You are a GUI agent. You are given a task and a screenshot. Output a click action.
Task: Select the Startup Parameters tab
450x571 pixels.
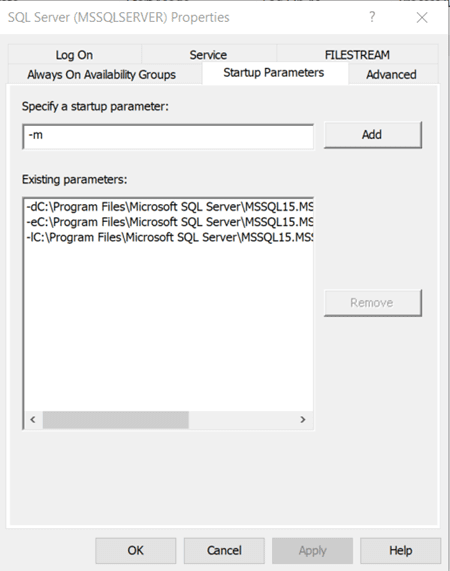point(274,73)
